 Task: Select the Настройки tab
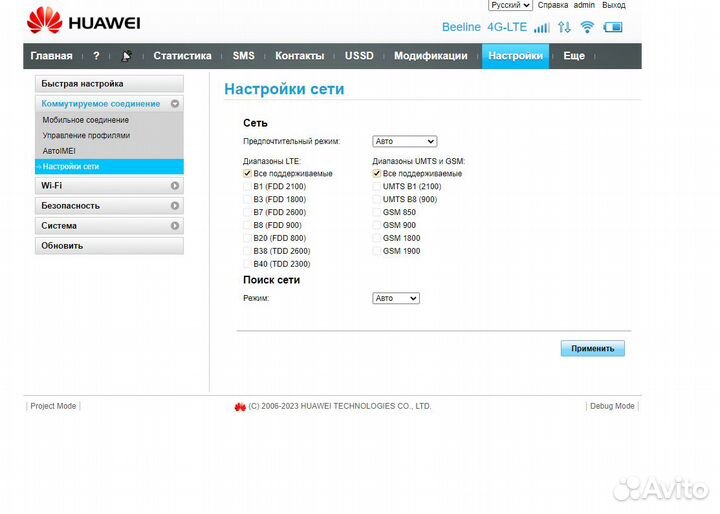coord(515,56)
